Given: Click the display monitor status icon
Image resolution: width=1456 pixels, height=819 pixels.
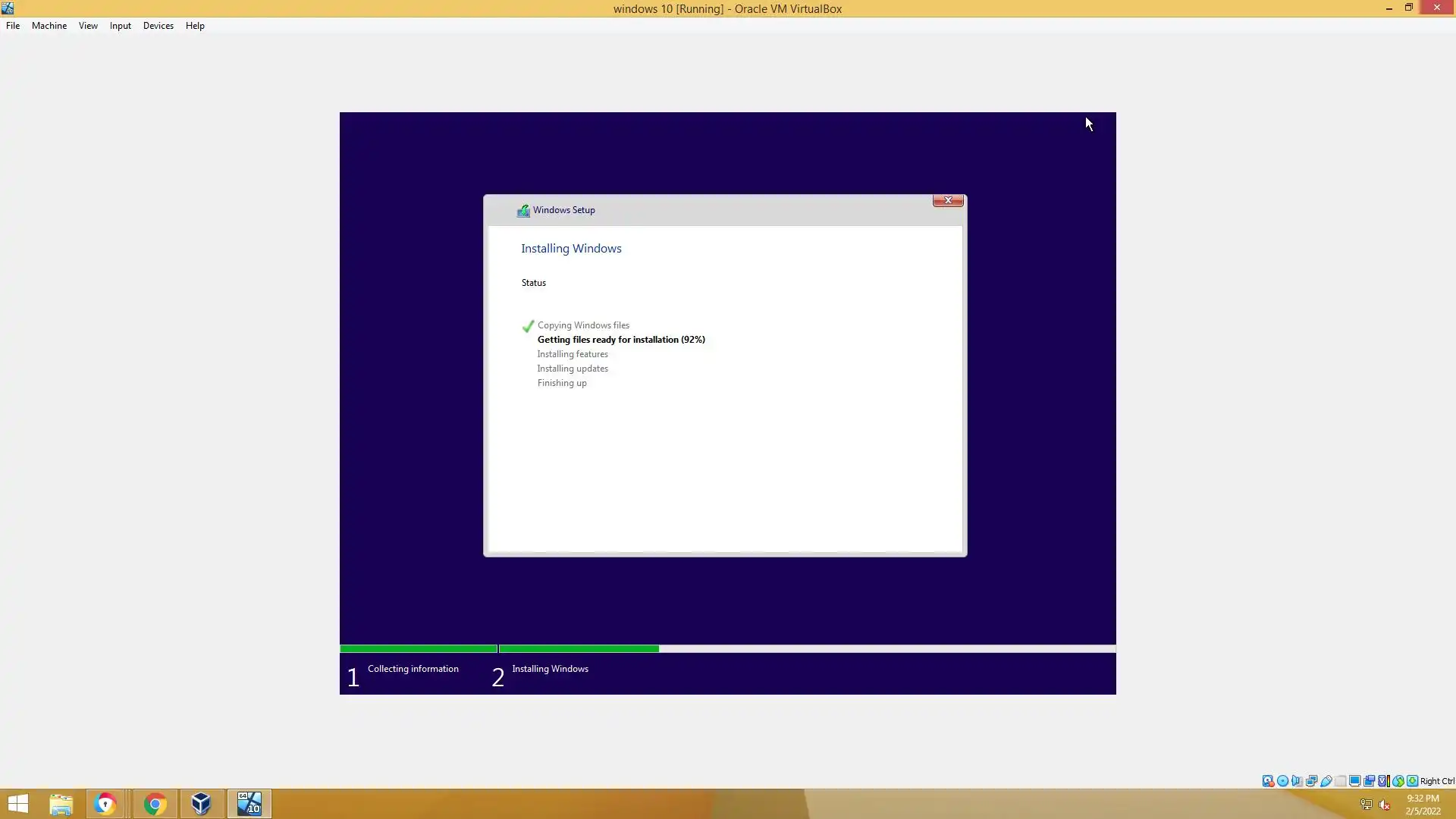Looking at the screenshot, I should click(x=1354, y=781).
